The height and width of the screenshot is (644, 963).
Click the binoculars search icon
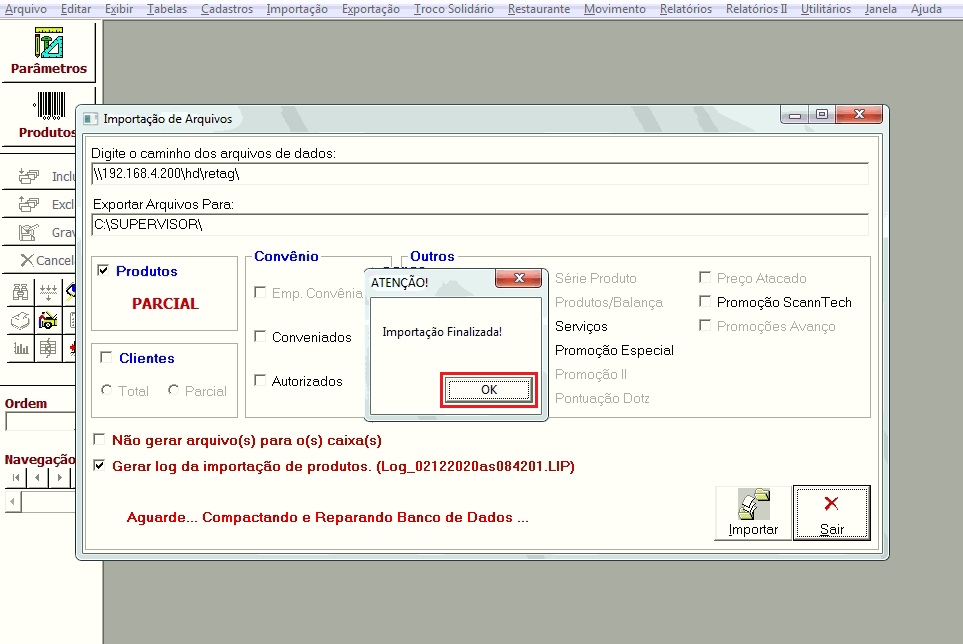20,292
